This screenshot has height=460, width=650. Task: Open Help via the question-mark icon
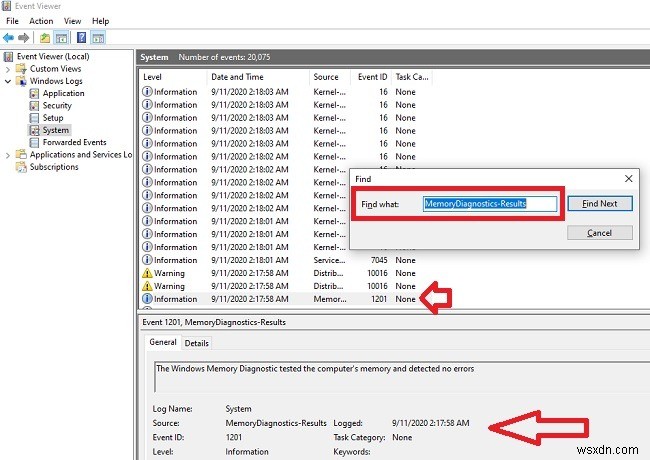pos(82,38)
